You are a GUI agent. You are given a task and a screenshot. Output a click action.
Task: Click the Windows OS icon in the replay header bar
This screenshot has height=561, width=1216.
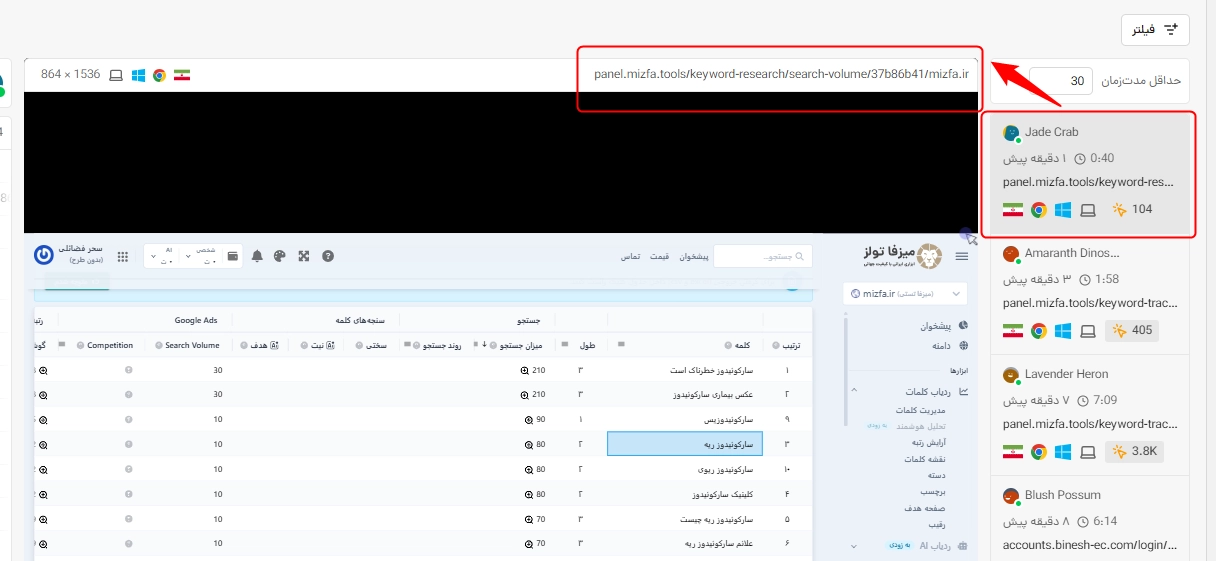coord(138,75)
